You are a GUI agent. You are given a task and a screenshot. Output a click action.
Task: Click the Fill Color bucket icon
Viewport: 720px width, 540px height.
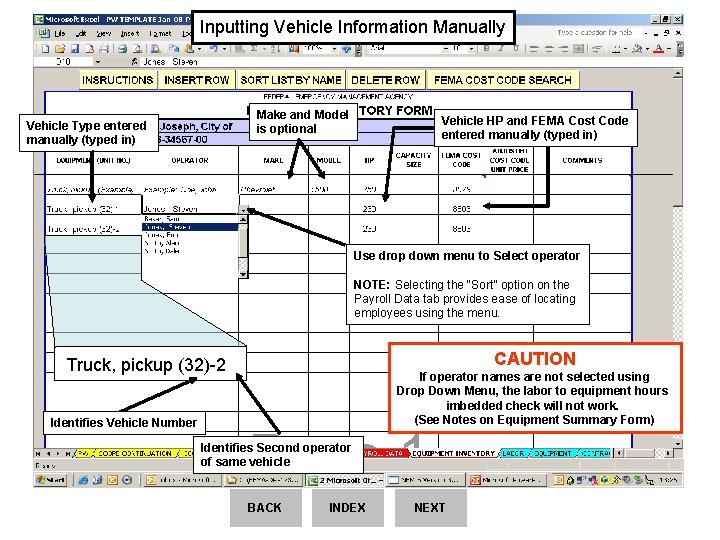point(637,49)
